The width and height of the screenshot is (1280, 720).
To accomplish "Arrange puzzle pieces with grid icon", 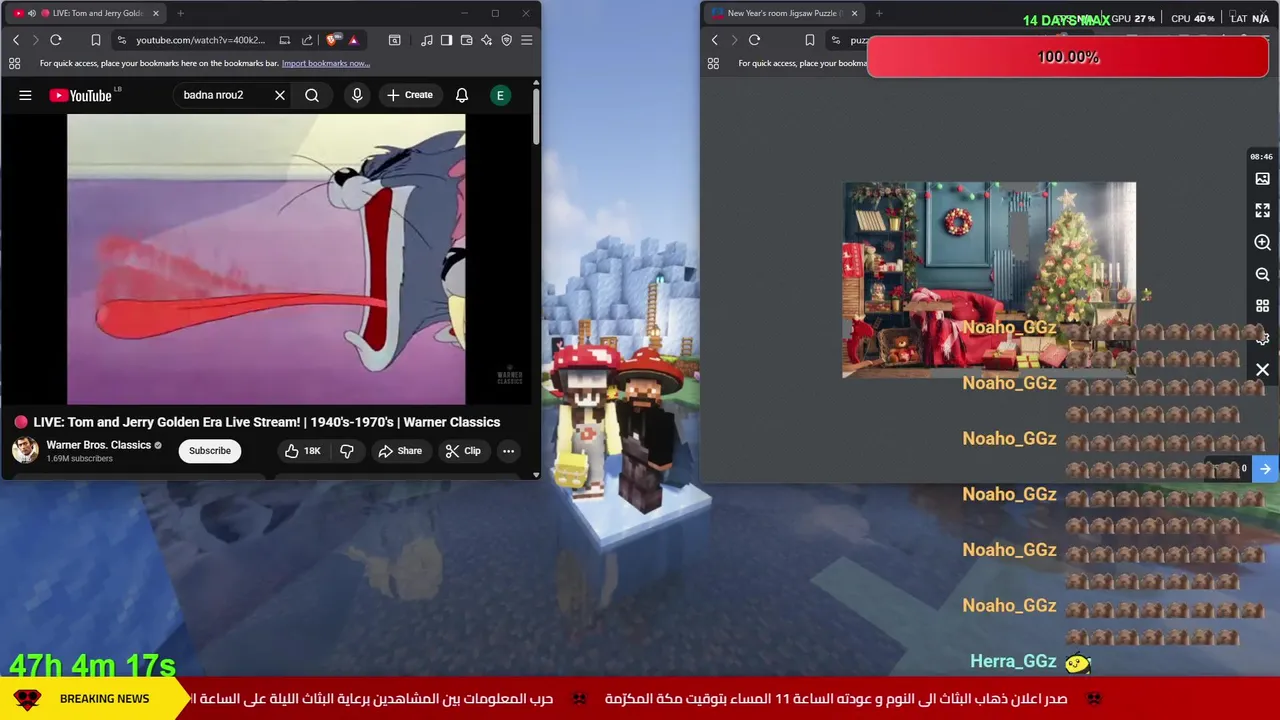I will [x=1262, y=307].
